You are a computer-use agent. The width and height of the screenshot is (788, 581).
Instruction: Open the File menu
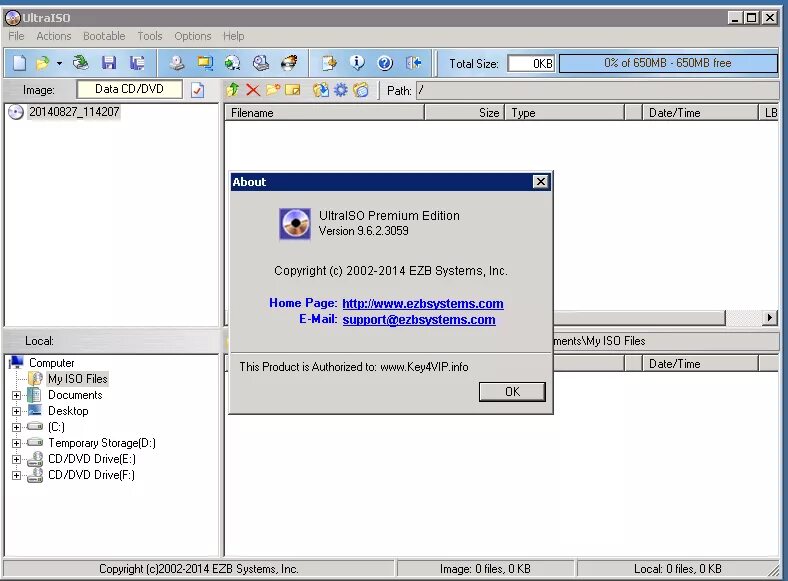point(16,36)
